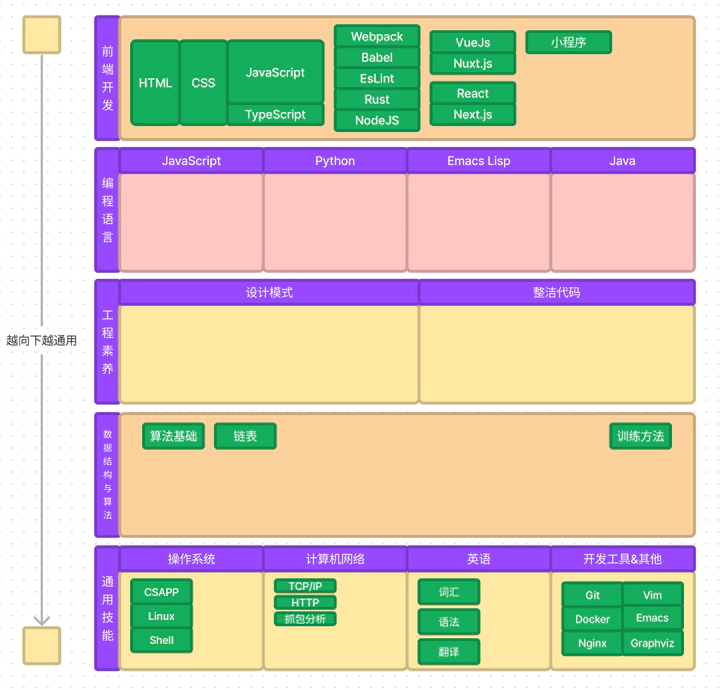This screenshot has width=720, height=690.
Task: Click the CSAPP node
Action: pyautogui.click(x=161, y=592)
